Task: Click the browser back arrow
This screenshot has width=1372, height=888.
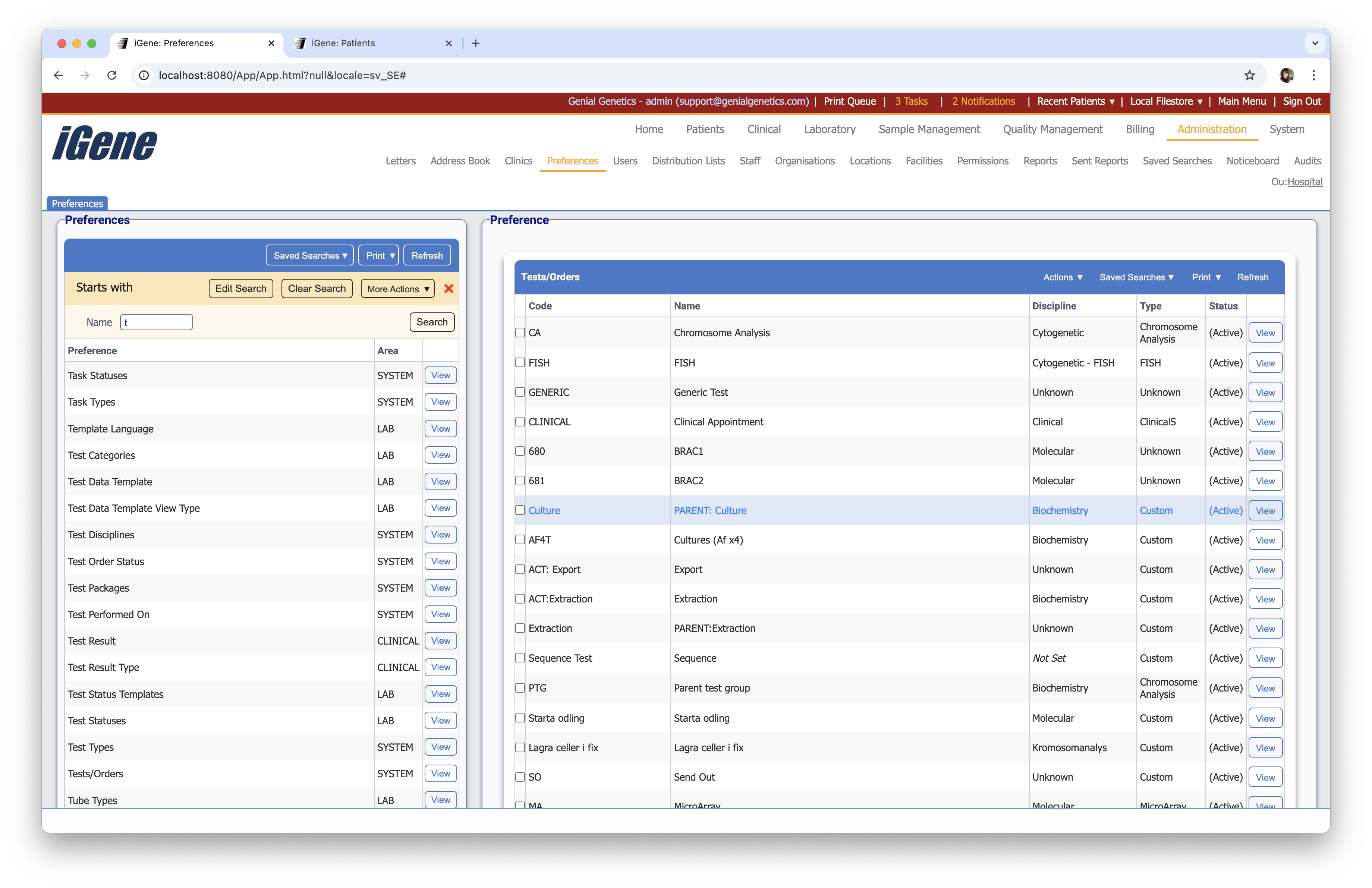Action: pos(58,75)
